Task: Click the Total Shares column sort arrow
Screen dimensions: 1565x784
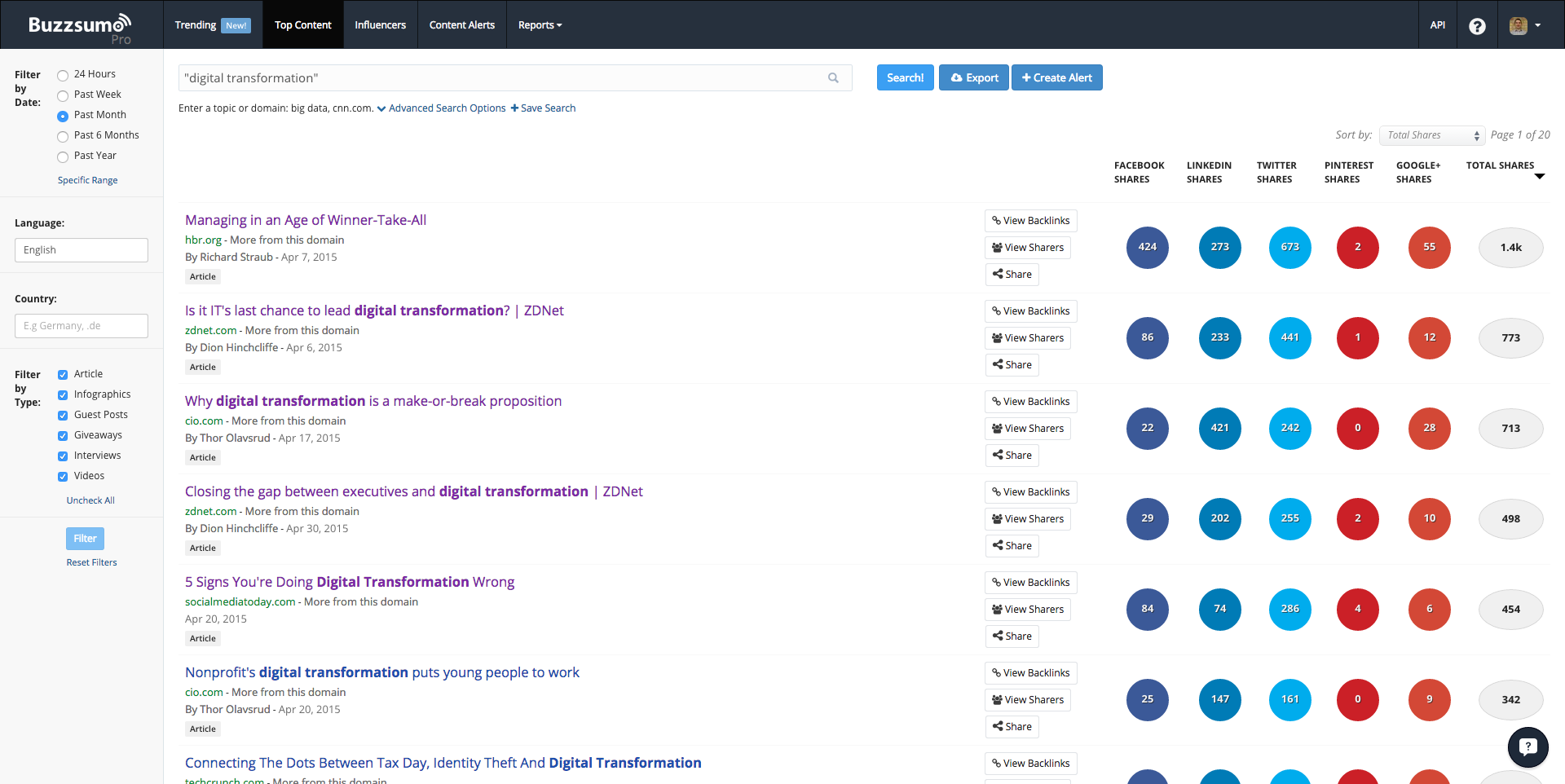Action: coord(1539,177)
